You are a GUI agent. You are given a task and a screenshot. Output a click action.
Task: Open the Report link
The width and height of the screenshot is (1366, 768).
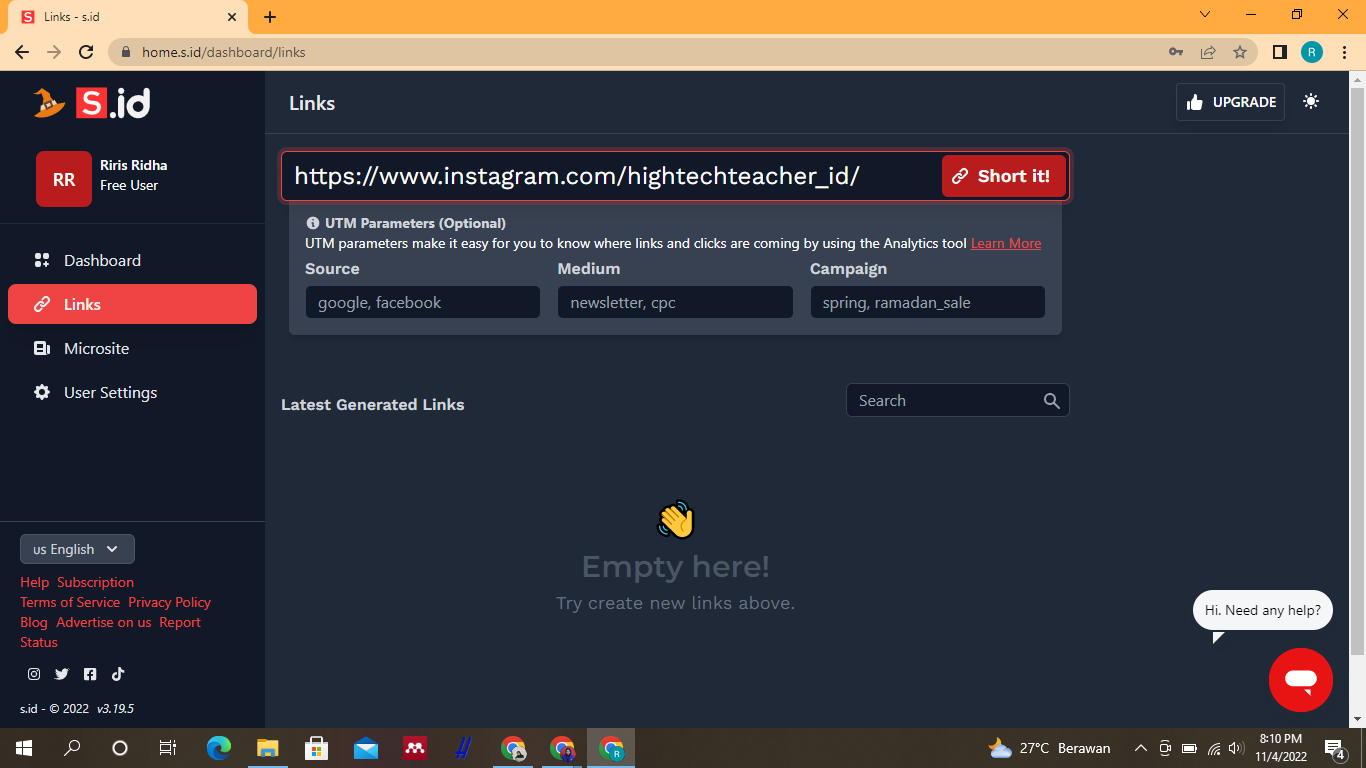(x=180, y=622)
